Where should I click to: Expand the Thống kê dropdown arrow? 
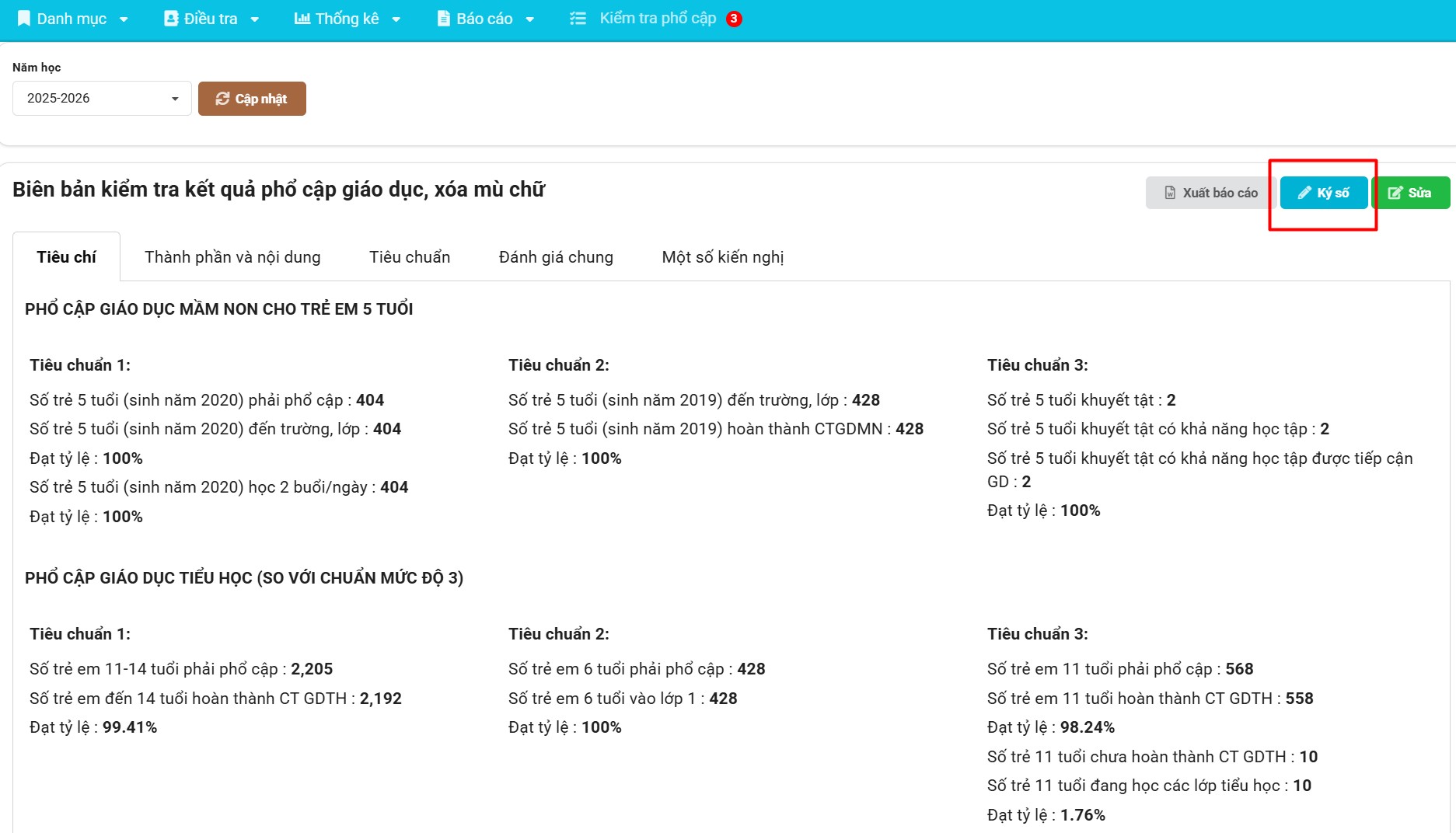(396, 19)
